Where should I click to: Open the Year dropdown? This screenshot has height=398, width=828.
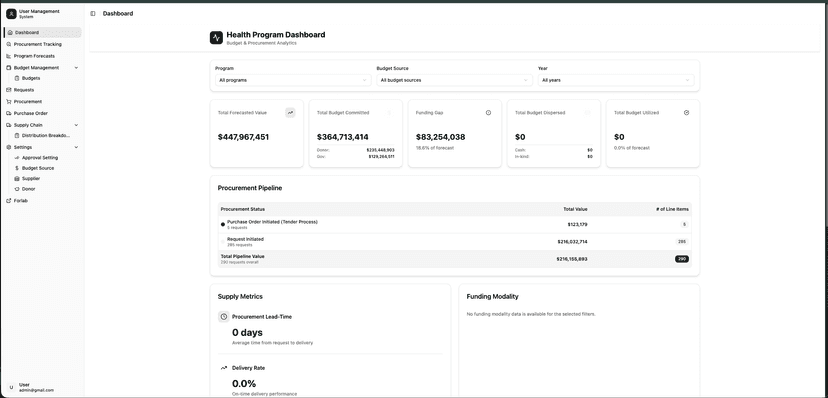coord(616,80)
